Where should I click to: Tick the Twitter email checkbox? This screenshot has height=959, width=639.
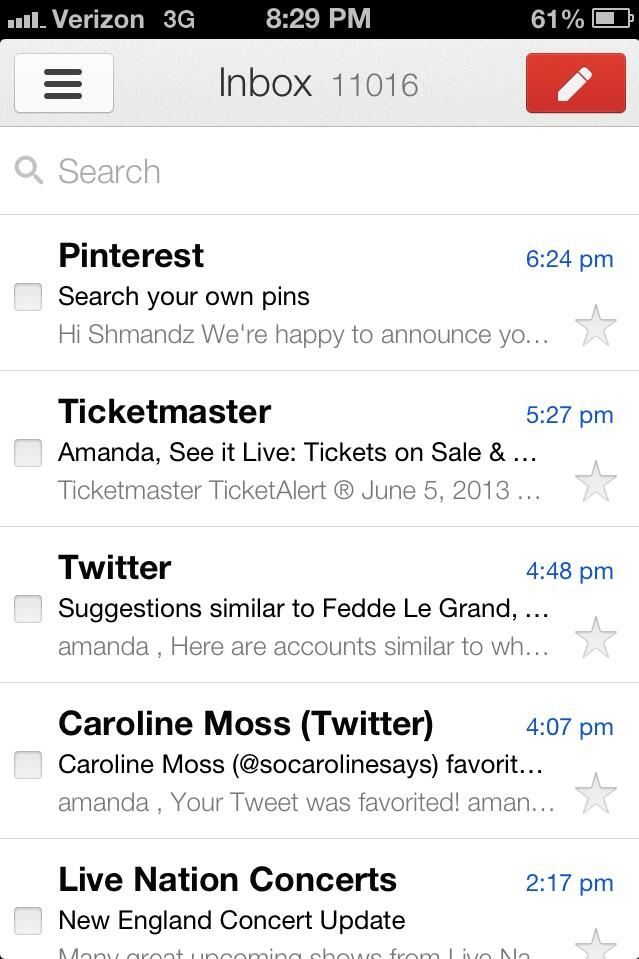click(28, 608)
